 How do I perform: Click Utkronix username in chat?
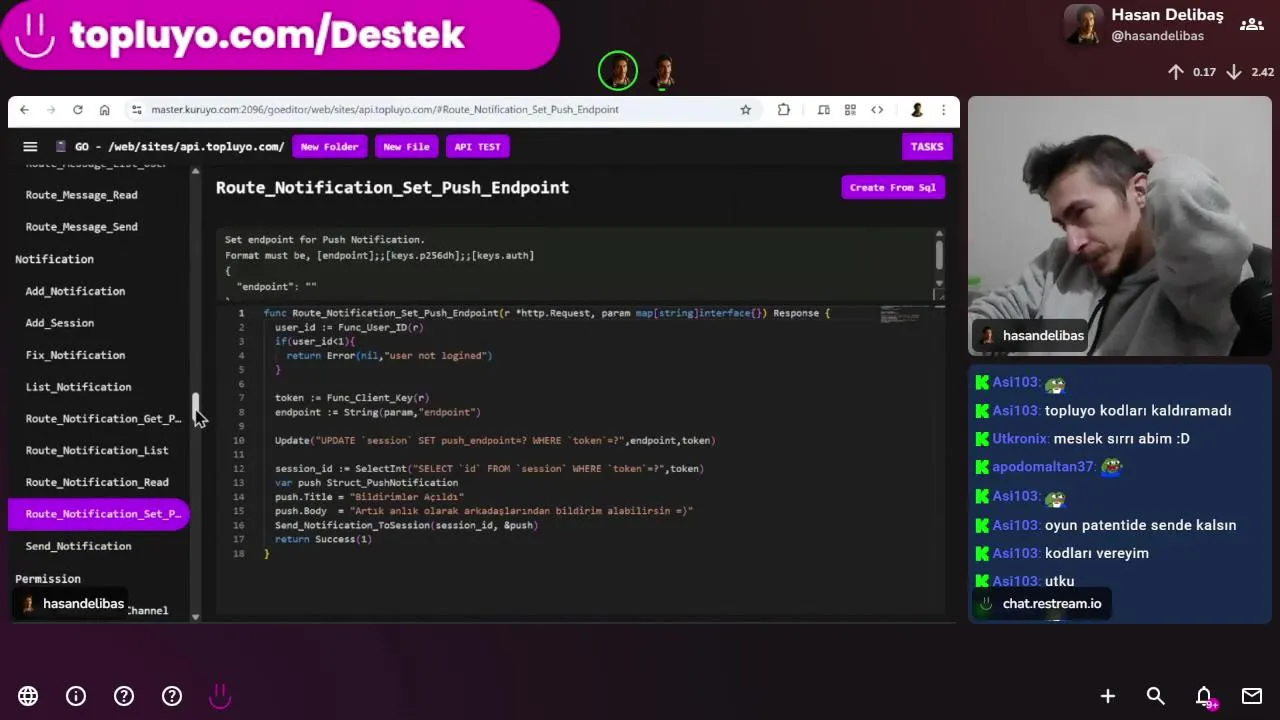coord(1020,439)
